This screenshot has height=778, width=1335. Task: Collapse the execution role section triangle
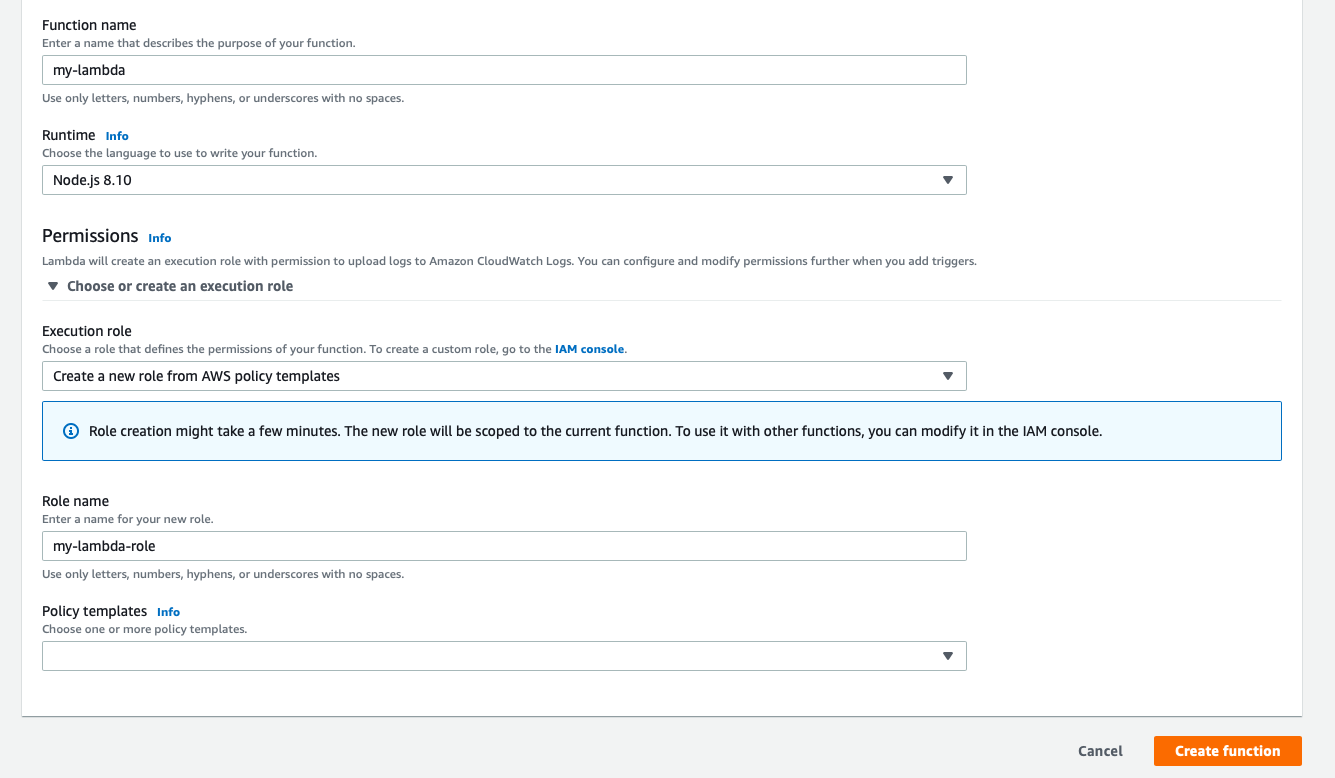pyautogui.click(x=53, y=286)
